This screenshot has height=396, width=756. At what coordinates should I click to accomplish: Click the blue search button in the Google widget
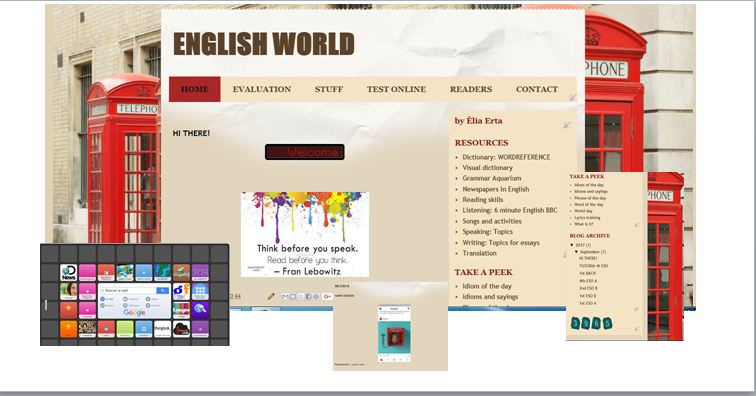[x=162, y=290]
